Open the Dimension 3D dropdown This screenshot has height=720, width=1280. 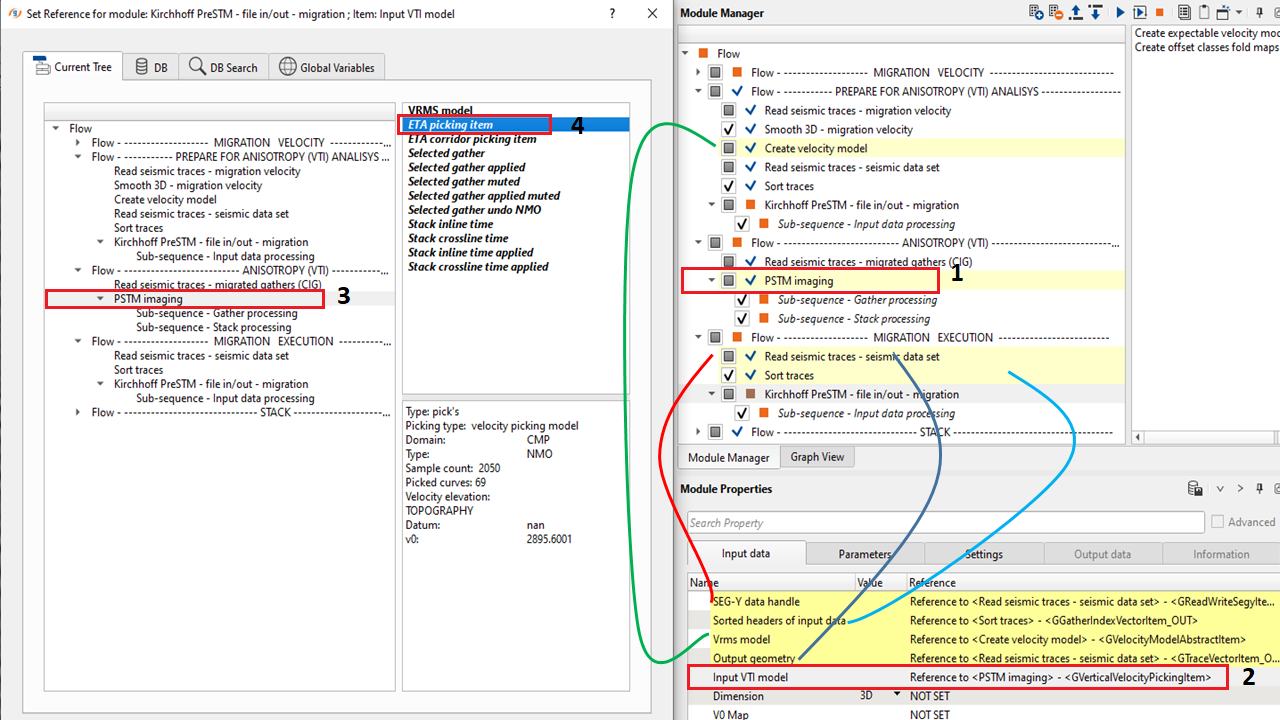point(897,695)
